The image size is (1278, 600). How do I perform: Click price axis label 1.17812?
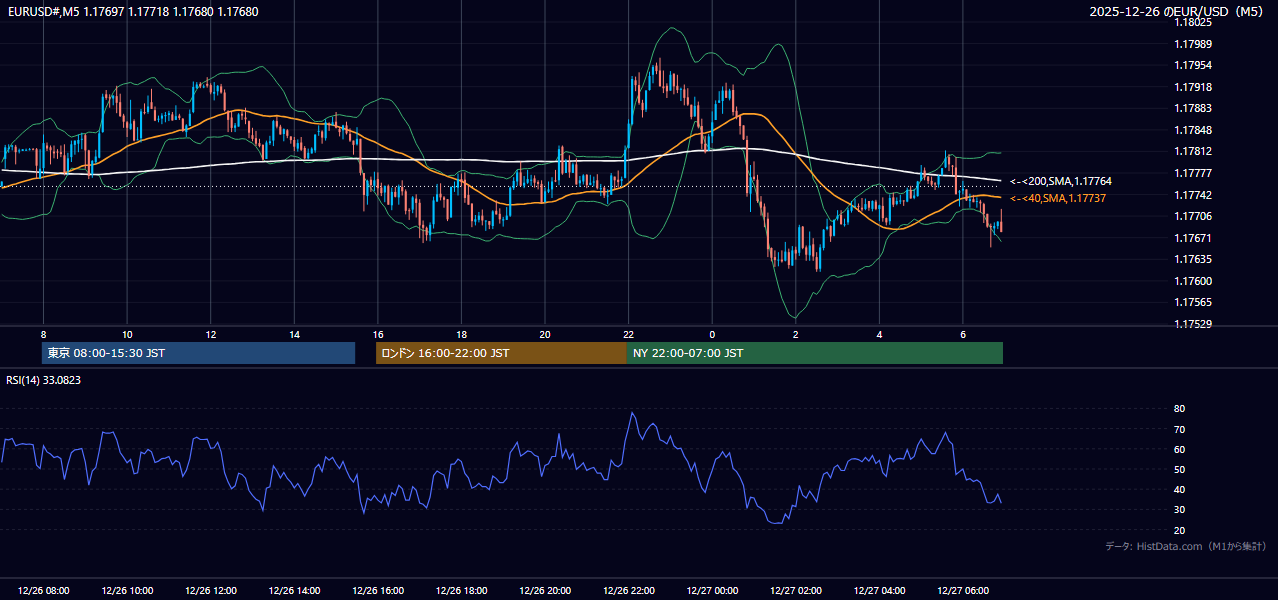(x=1192, y=151)
